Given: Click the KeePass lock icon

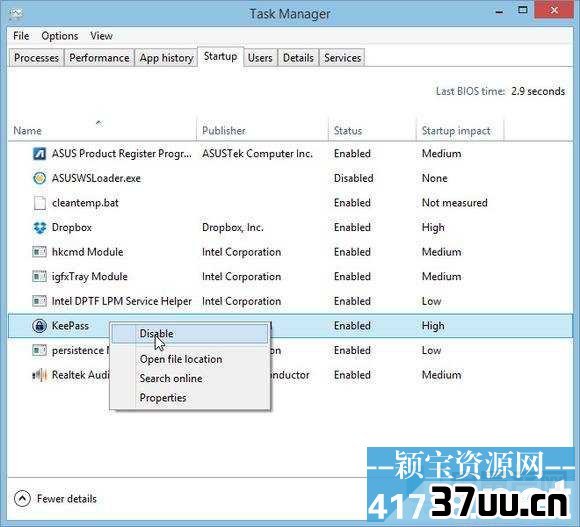Looking at the screenshot, I should (40, 326).
